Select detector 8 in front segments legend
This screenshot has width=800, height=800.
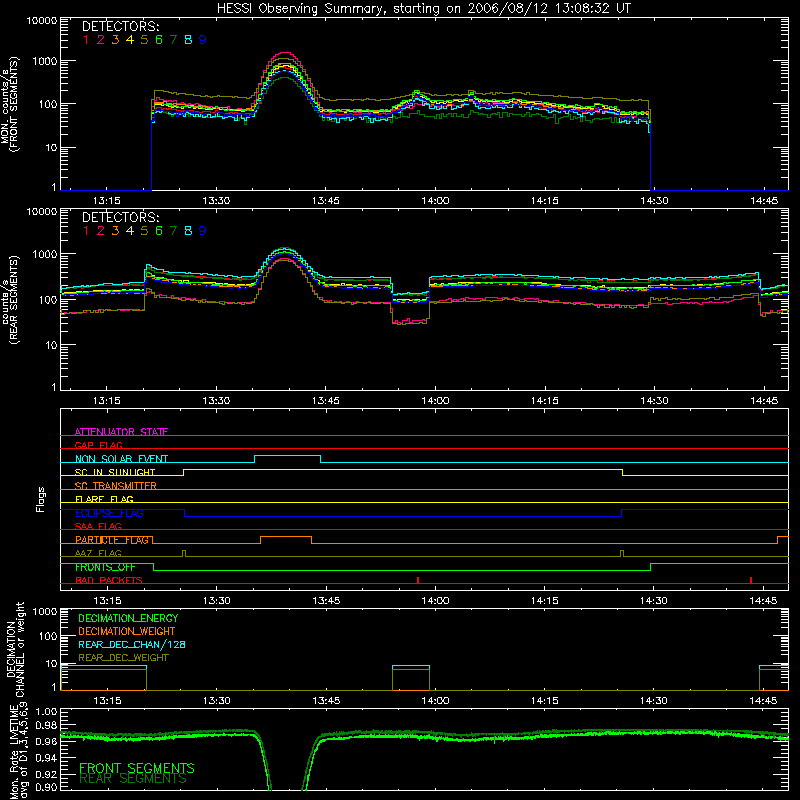[188, 39]
